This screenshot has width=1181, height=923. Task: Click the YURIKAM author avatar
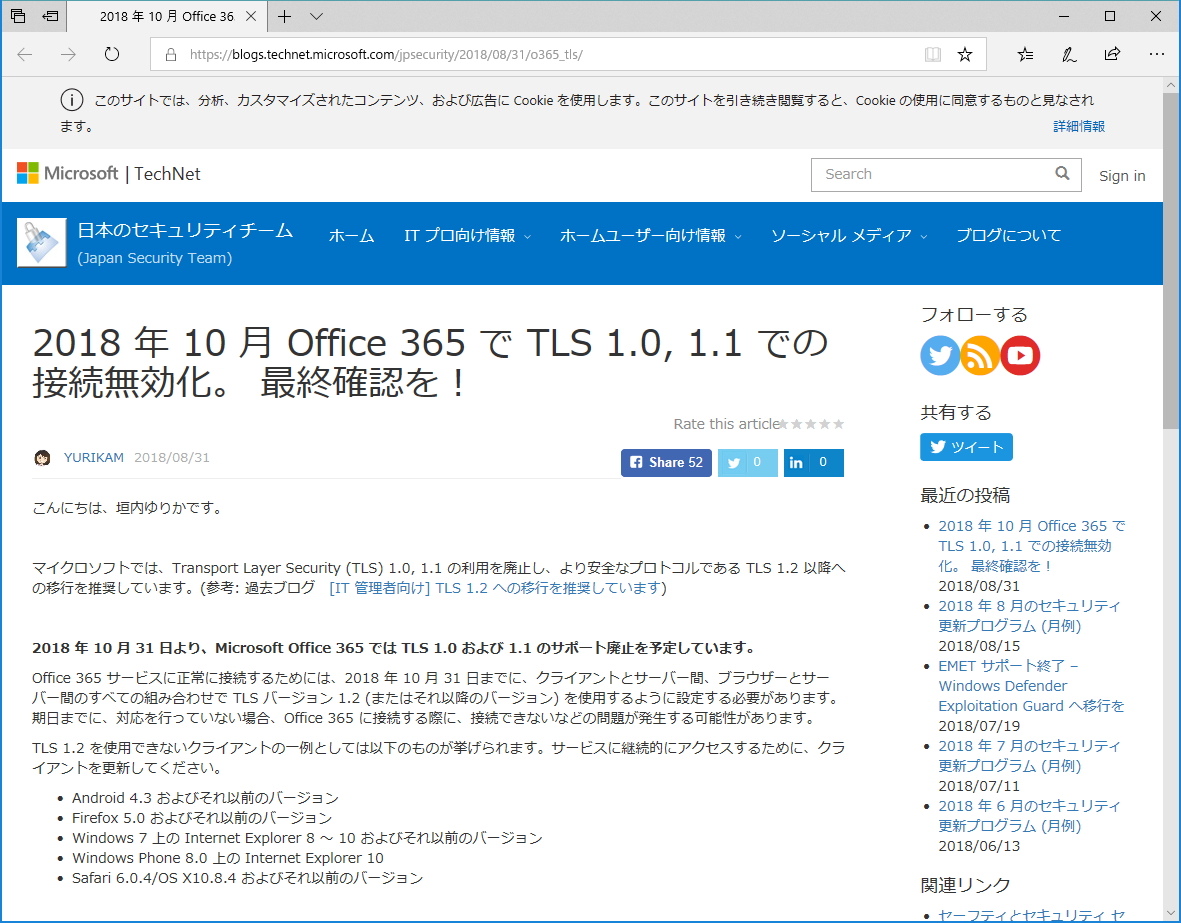pyautogui.click(x=43, y=457)
